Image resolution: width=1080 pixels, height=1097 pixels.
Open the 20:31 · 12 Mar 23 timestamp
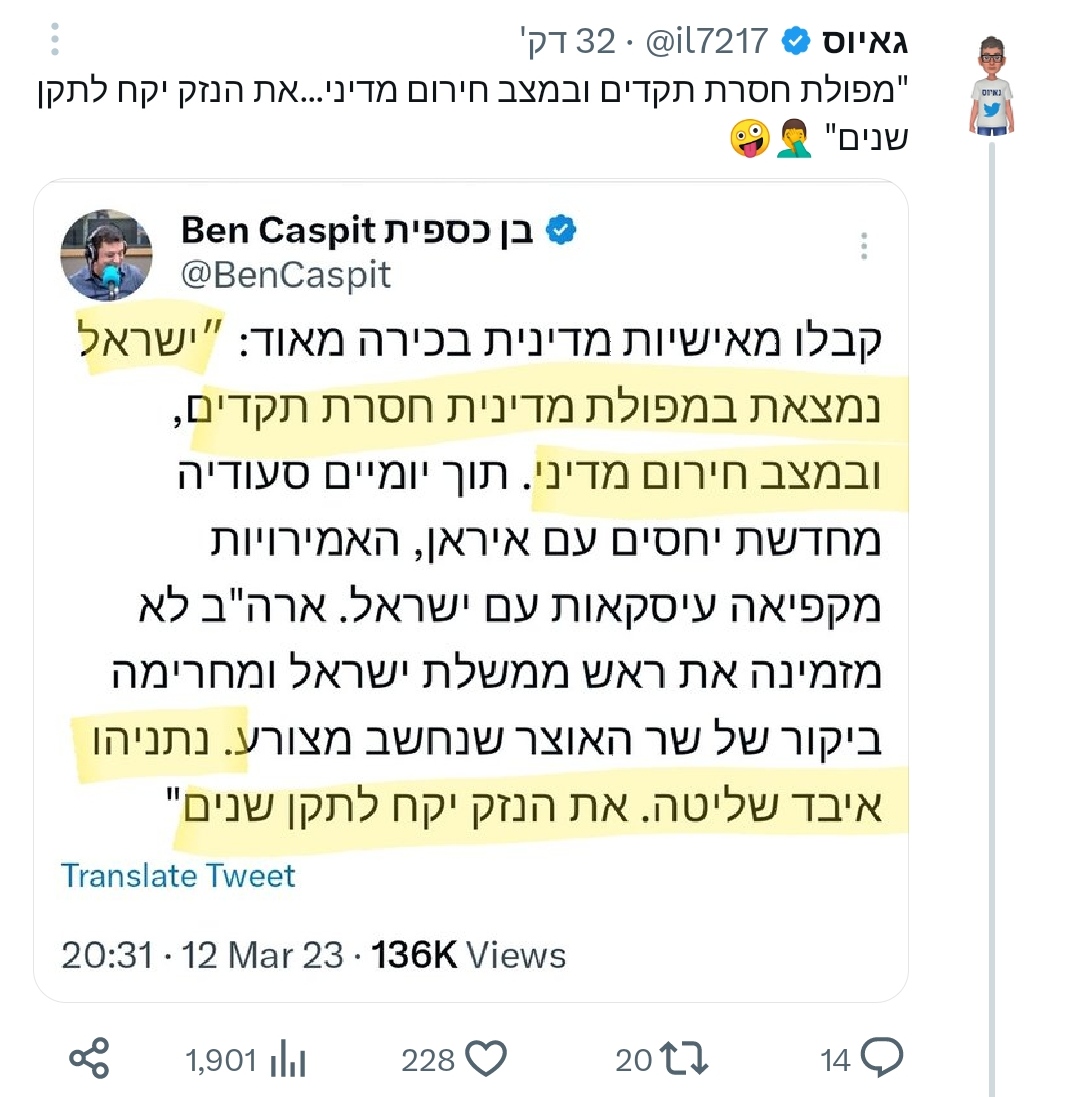coord(202,955)
